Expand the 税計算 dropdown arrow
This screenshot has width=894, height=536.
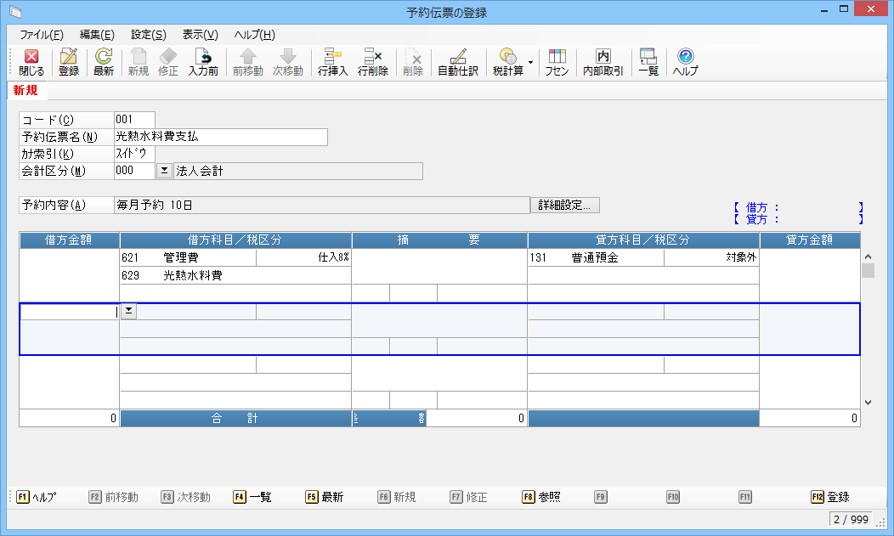(x=530, y=62)
